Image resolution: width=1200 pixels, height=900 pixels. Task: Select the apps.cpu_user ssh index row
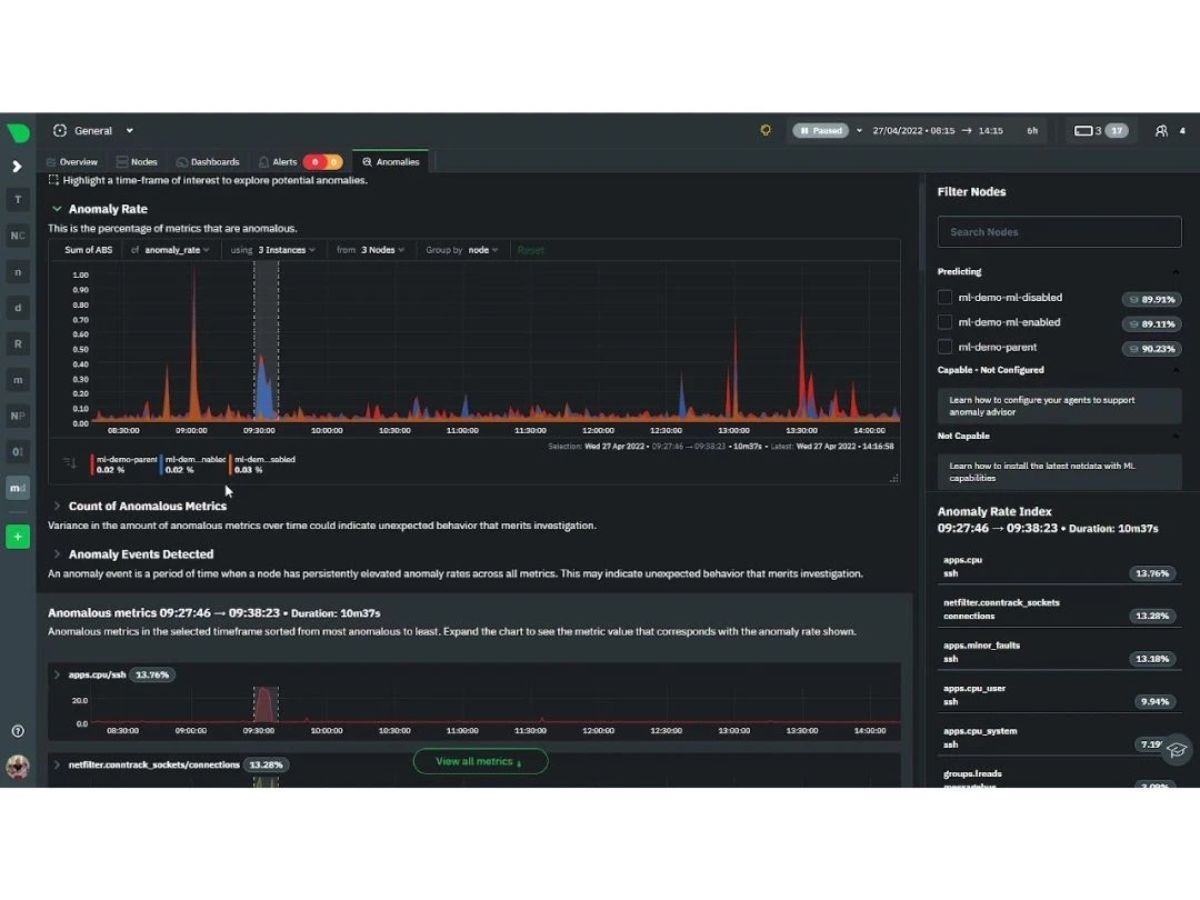[x=1059, y=695]
